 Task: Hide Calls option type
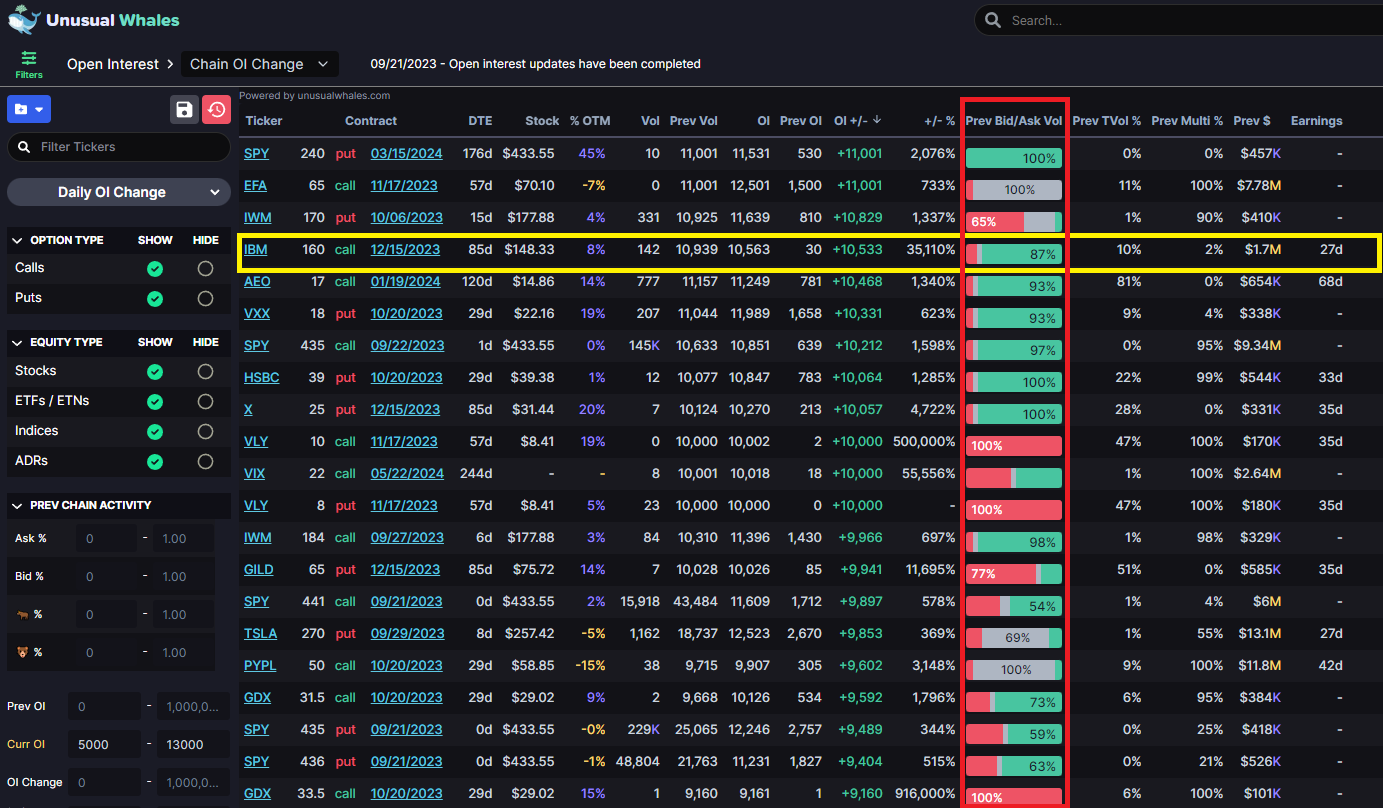click(206, 268)
